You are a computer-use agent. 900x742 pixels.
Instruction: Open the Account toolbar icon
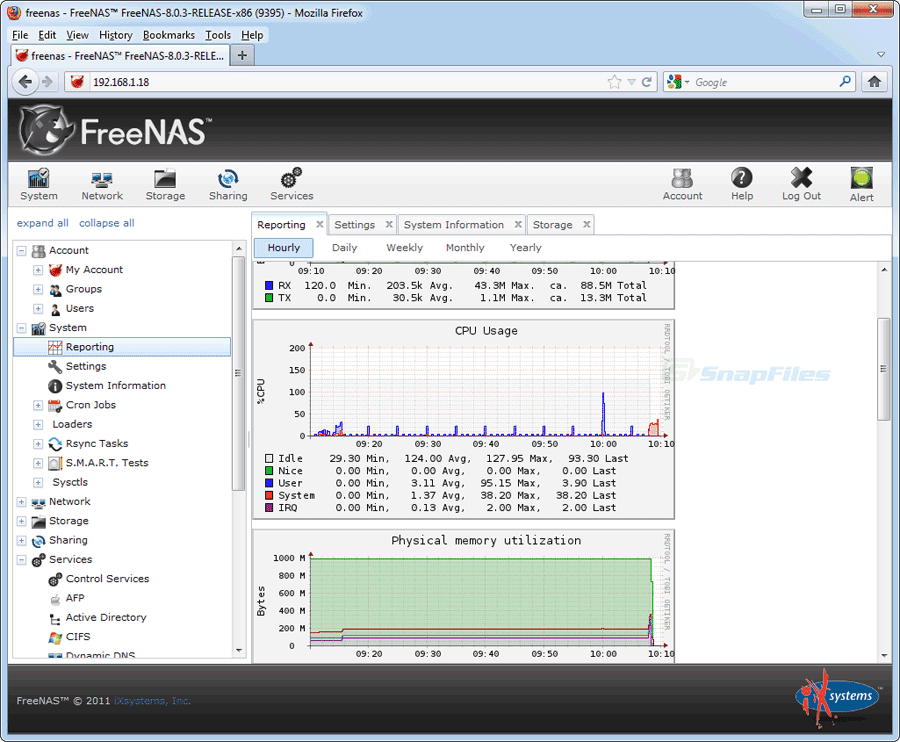pyautogui.click(x=682, y=184)
